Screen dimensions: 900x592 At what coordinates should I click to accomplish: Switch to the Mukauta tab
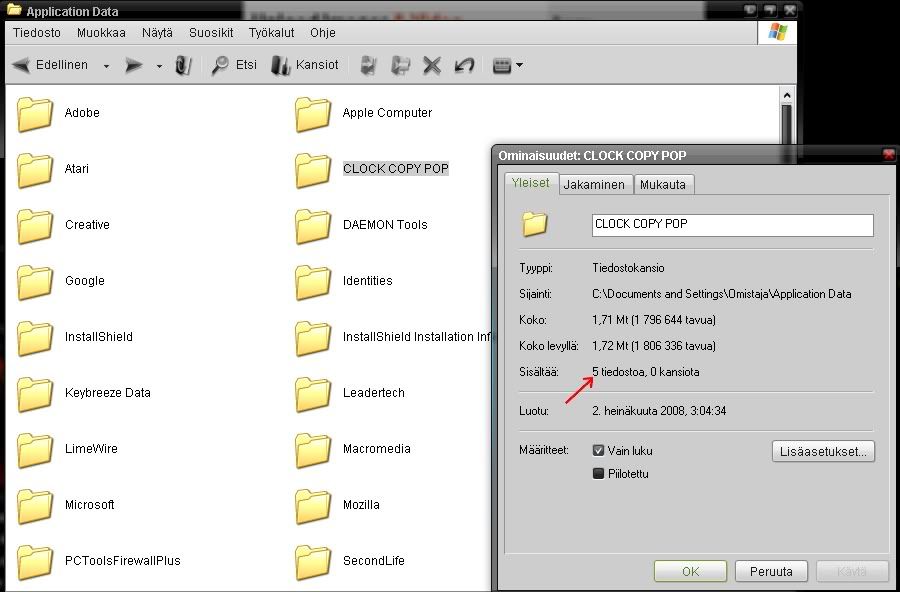663,184
